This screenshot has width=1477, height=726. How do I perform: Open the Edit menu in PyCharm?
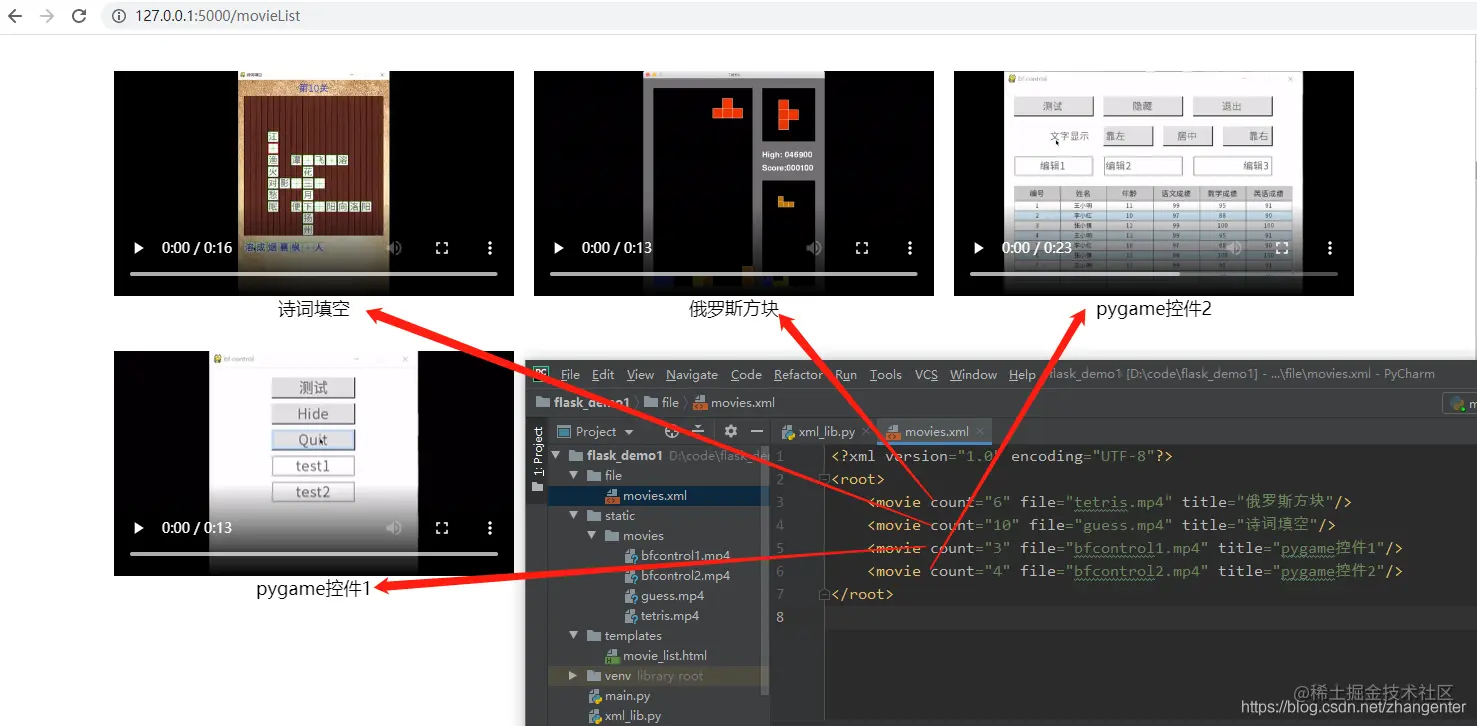(603, 375)
